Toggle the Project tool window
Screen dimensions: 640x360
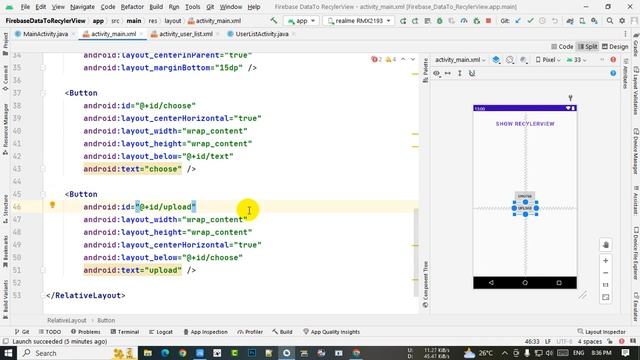[x=5, y=44]
